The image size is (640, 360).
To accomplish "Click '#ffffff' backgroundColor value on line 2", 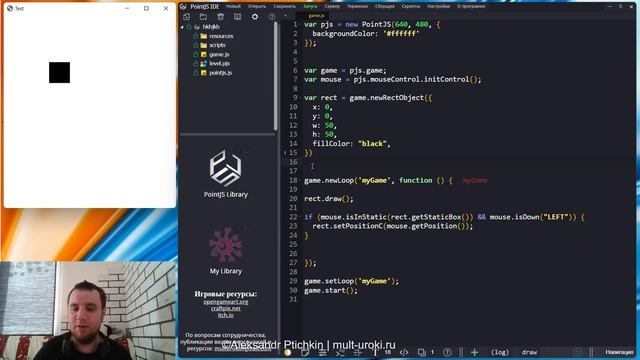I will [401, 34].
